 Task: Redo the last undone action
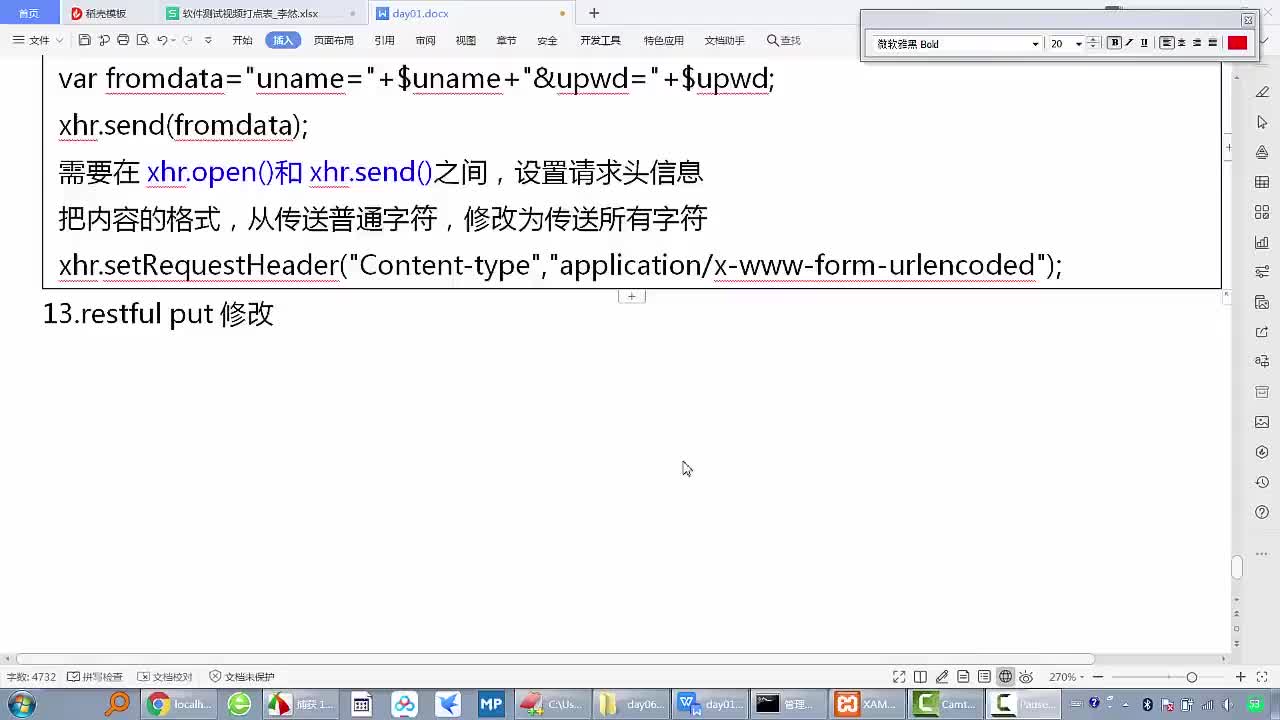click(x=187, y=40)
